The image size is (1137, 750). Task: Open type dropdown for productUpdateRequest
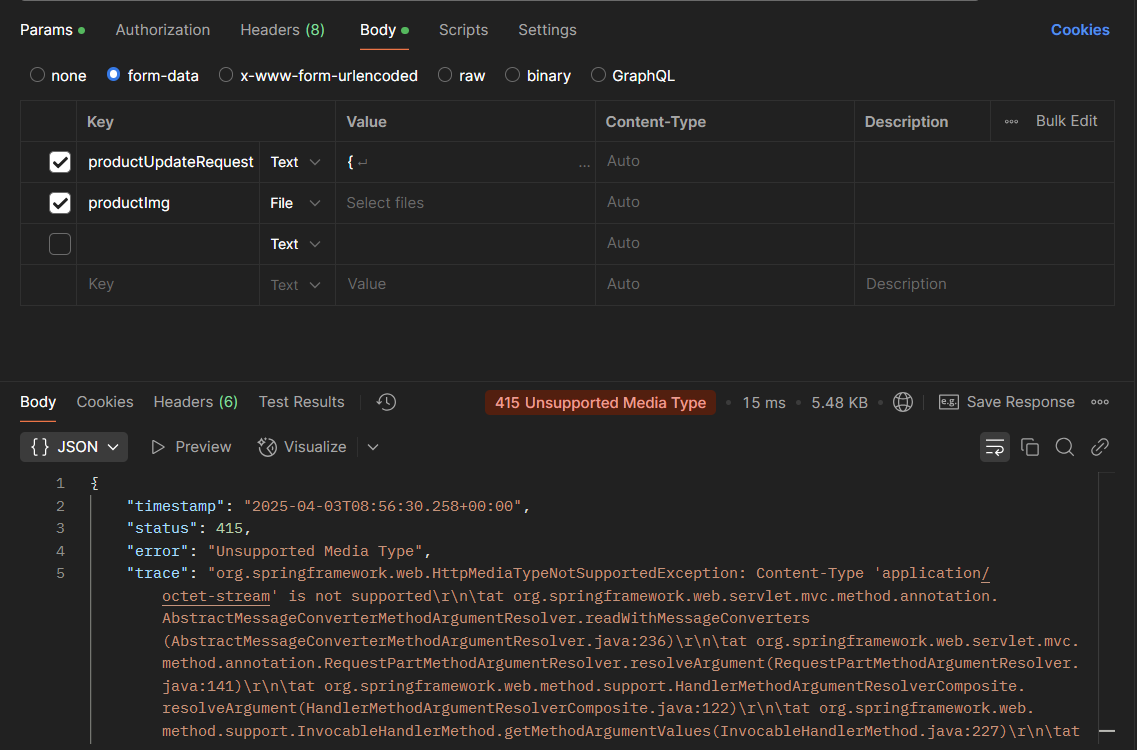point(296,162)
